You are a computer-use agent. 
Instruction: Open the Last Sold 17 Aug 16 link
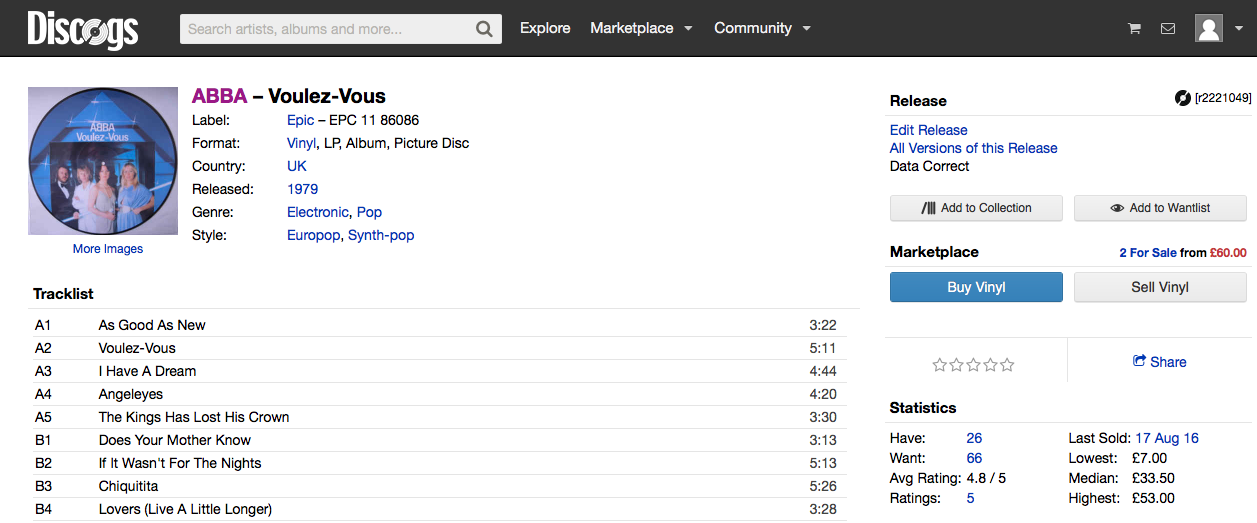(1166, 438)
